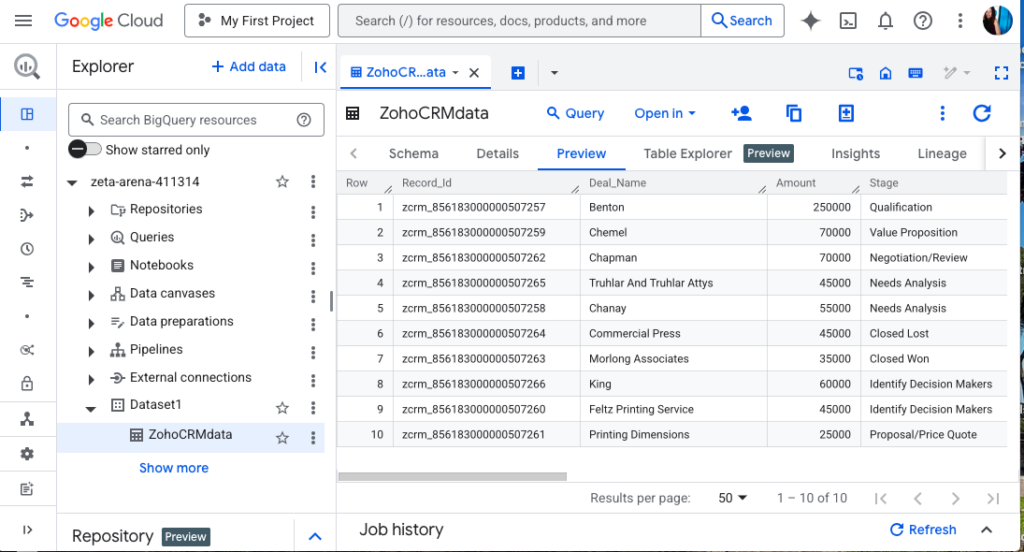Screen dimensions: 1024x552
Task: Refresh the ZohoCRMdata table
Action: (982, 113)
